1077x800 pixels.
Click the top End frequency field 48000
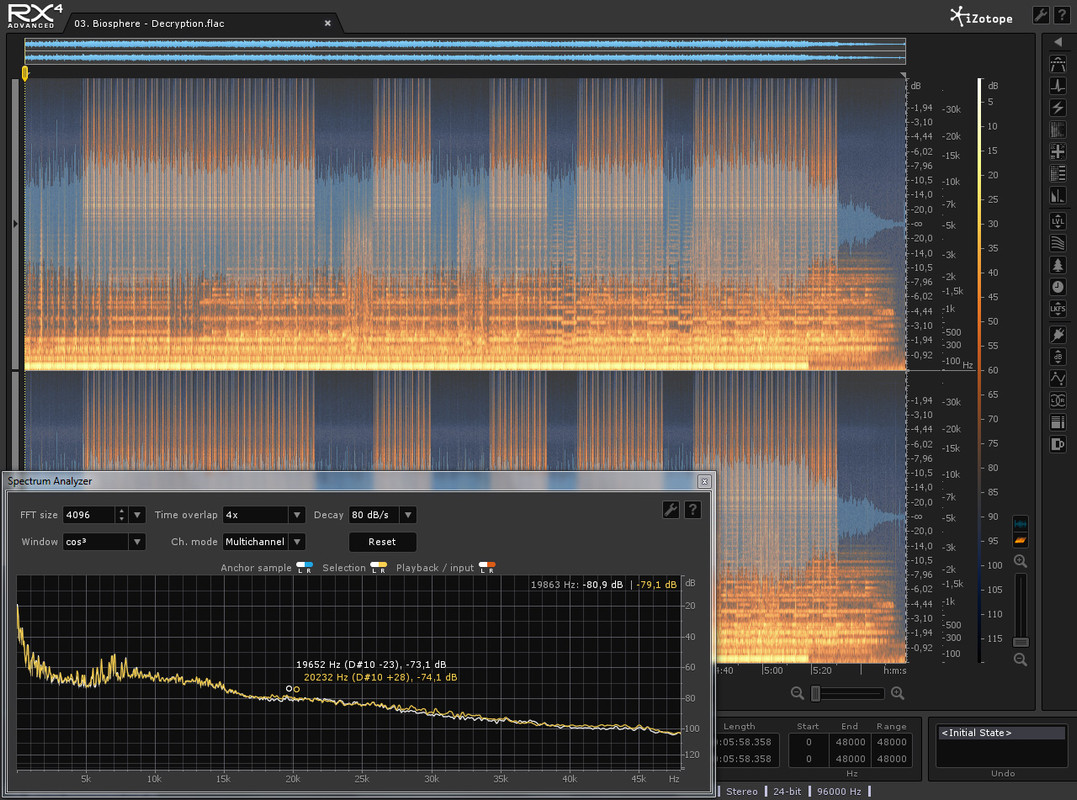point(850,742)
